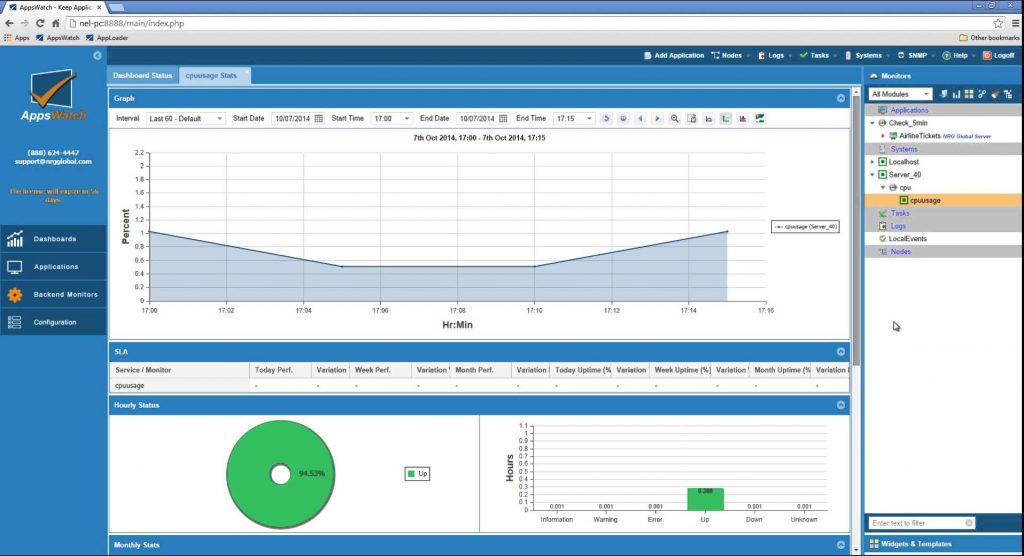Open the Start Time 17:00 dropdown

pyautogui.click(x=392, y=118)
